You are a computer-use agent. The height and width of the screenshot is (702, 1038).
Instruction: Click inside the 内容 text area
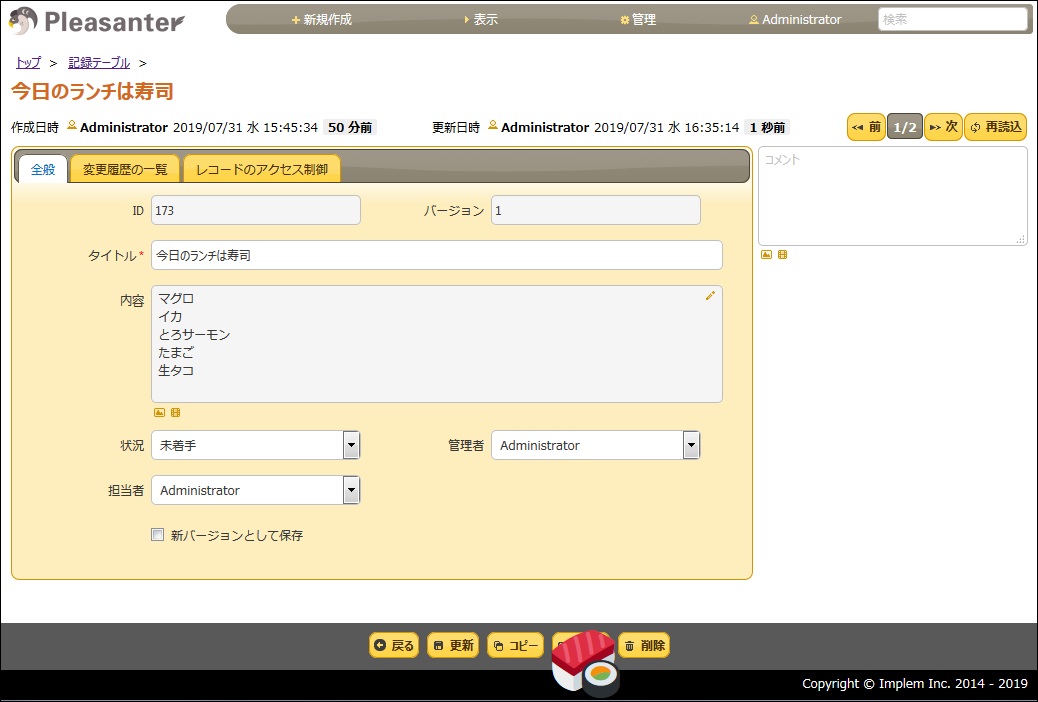(437, 344)
